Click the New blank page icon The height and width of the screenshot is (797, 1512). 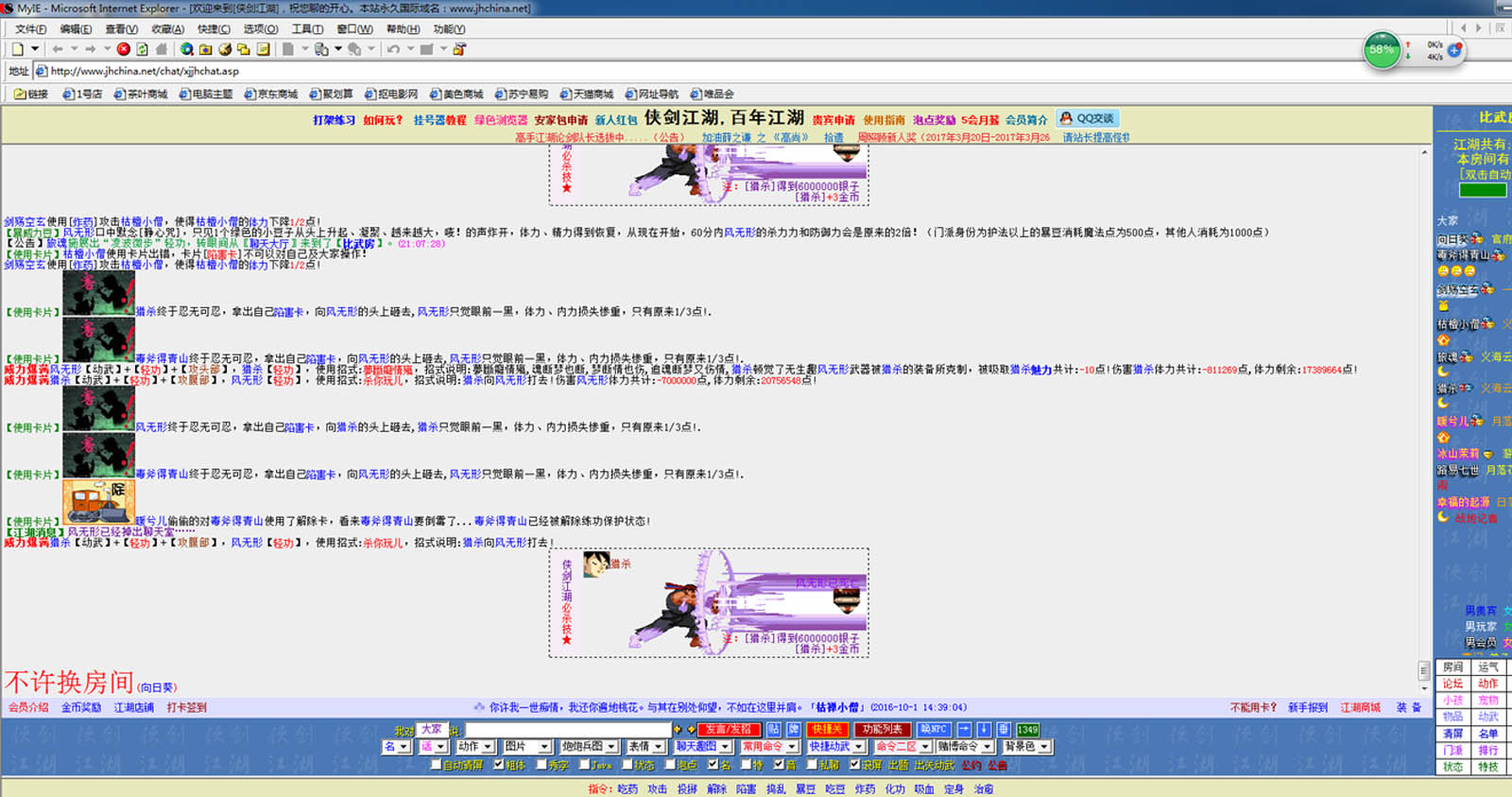(17, 49)
